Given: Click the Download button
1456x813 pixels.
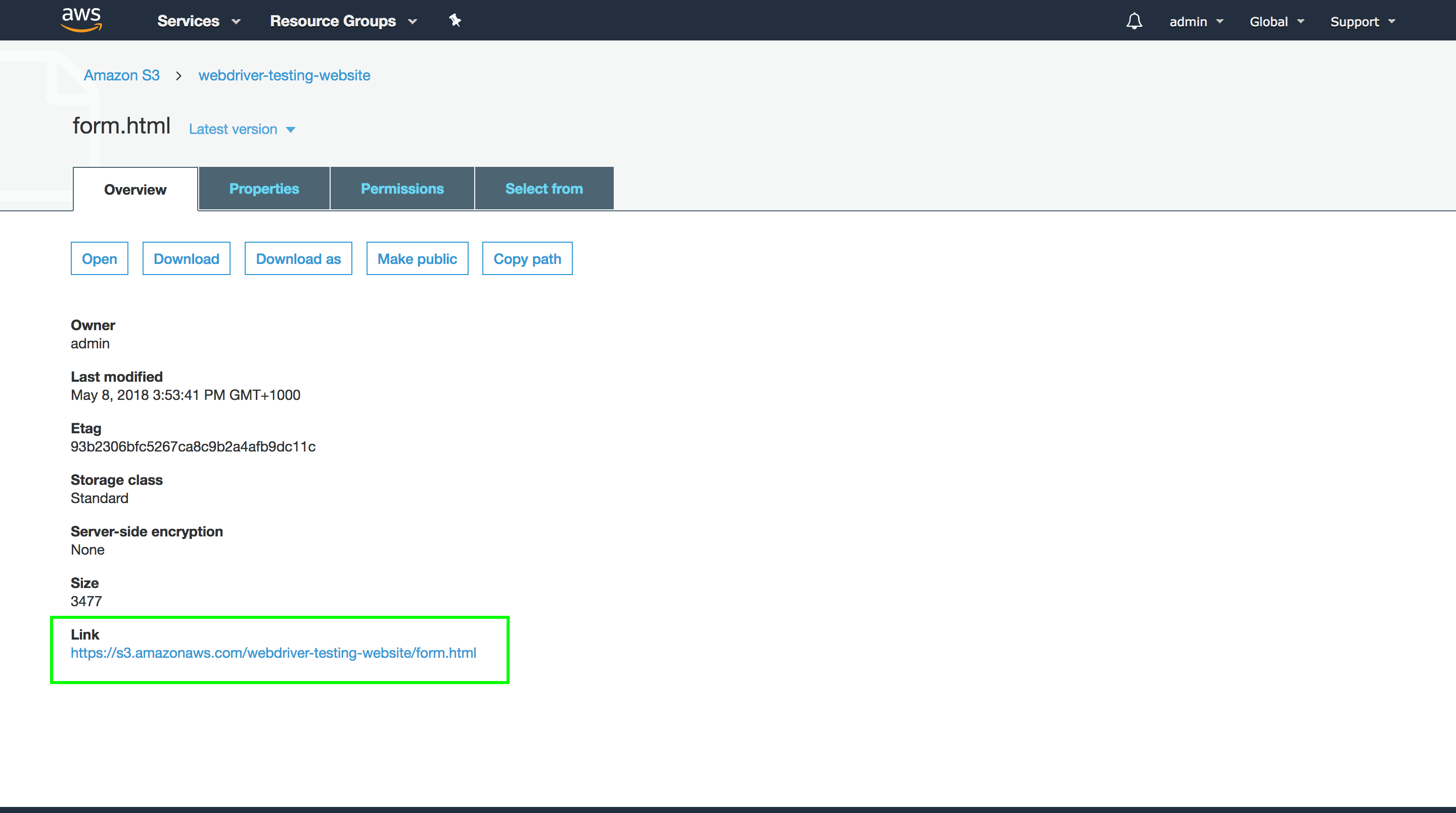Looking at the screenshot, I should point(186,258).
